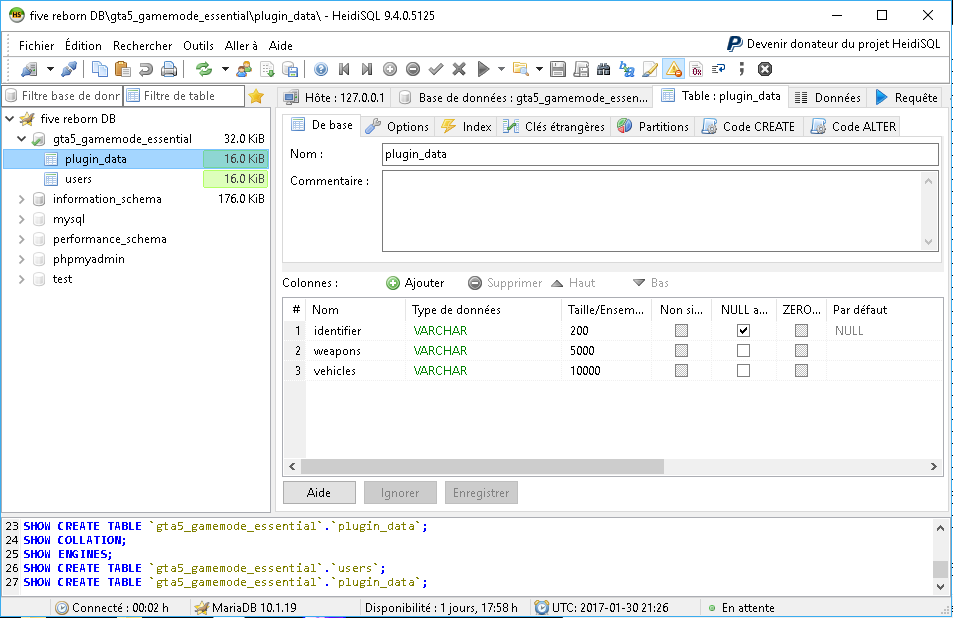Click the wrap long lines icon
953x618 pixels.
click(718, 69)
